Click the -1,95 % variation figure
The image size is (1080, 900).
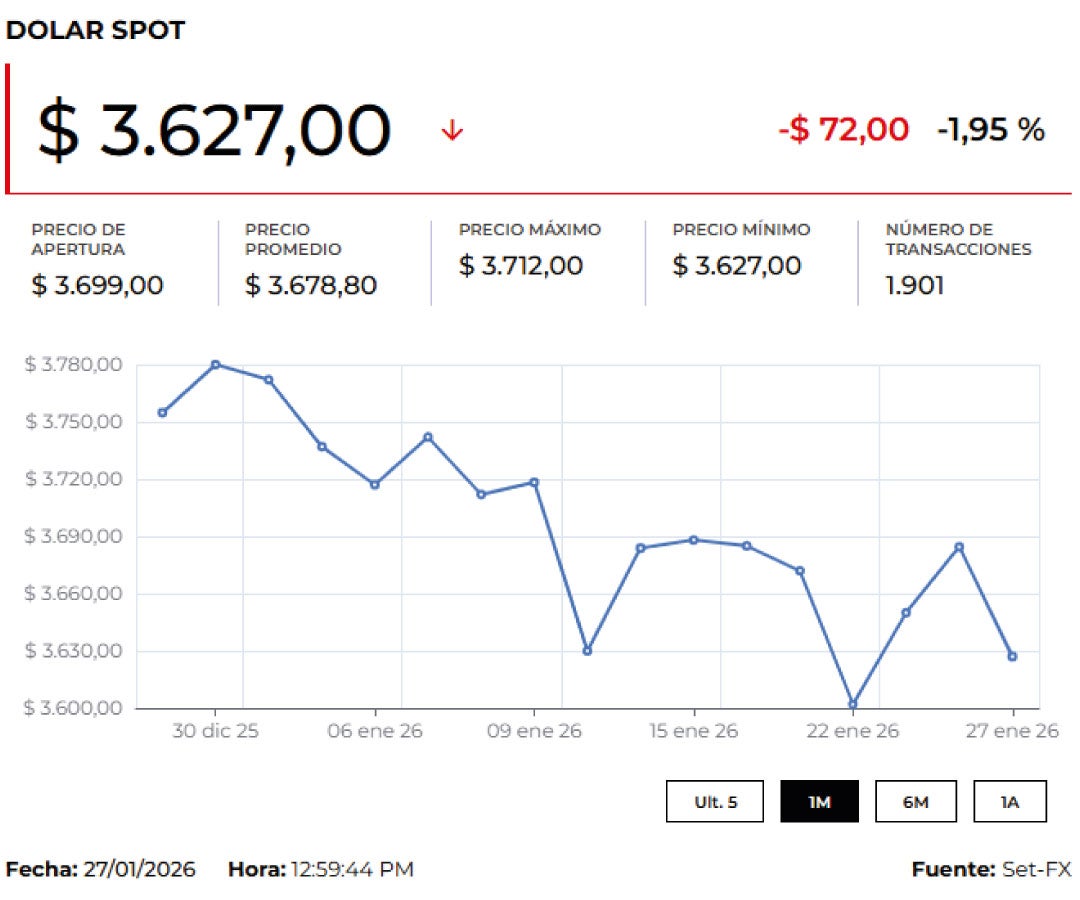(990, 129)
